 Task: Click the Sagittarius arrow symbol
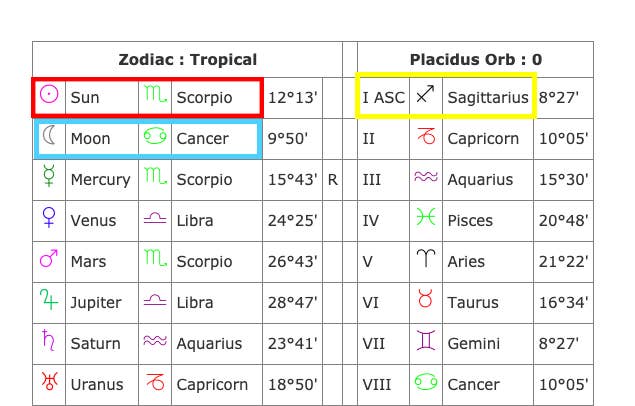click(x=426, y=94)
